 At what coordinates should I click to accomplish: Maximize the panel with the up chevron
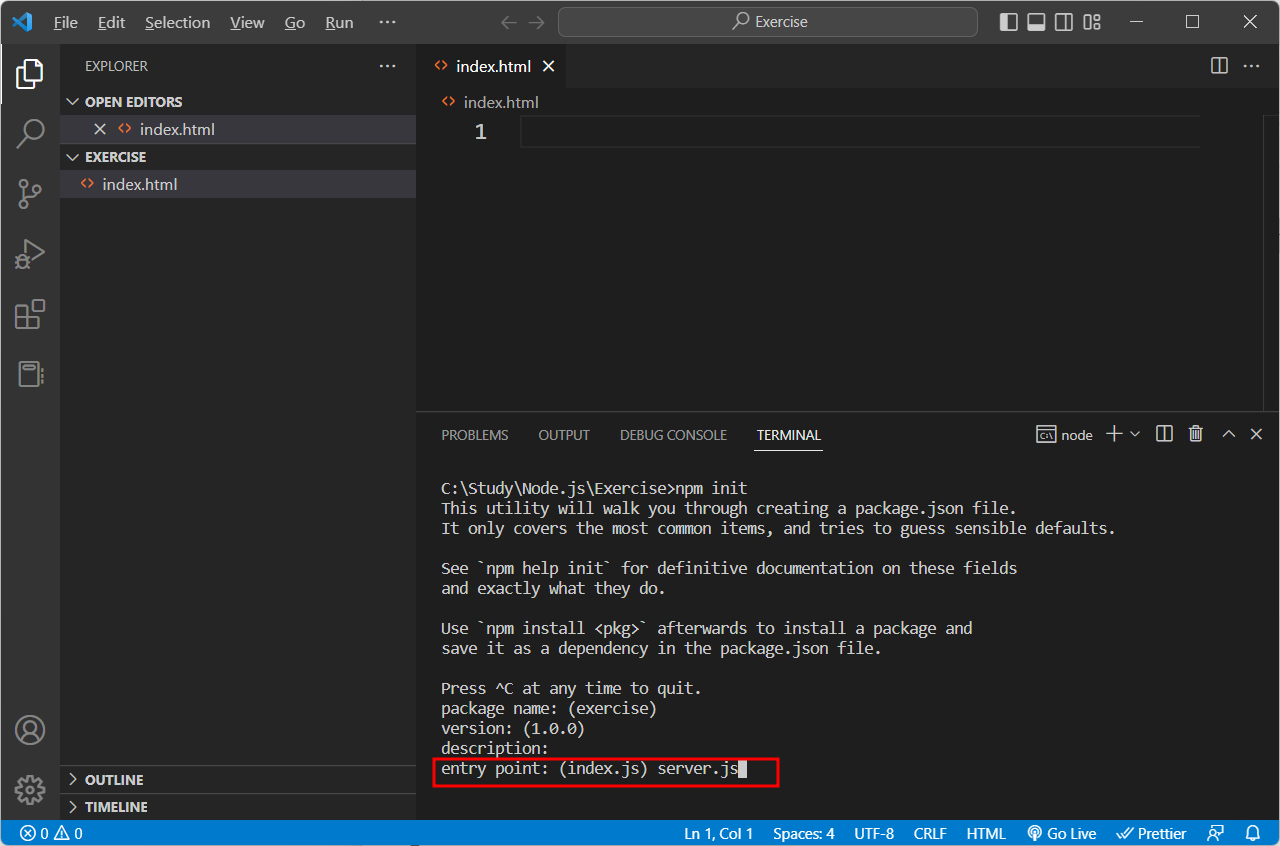click(1229, 434)
